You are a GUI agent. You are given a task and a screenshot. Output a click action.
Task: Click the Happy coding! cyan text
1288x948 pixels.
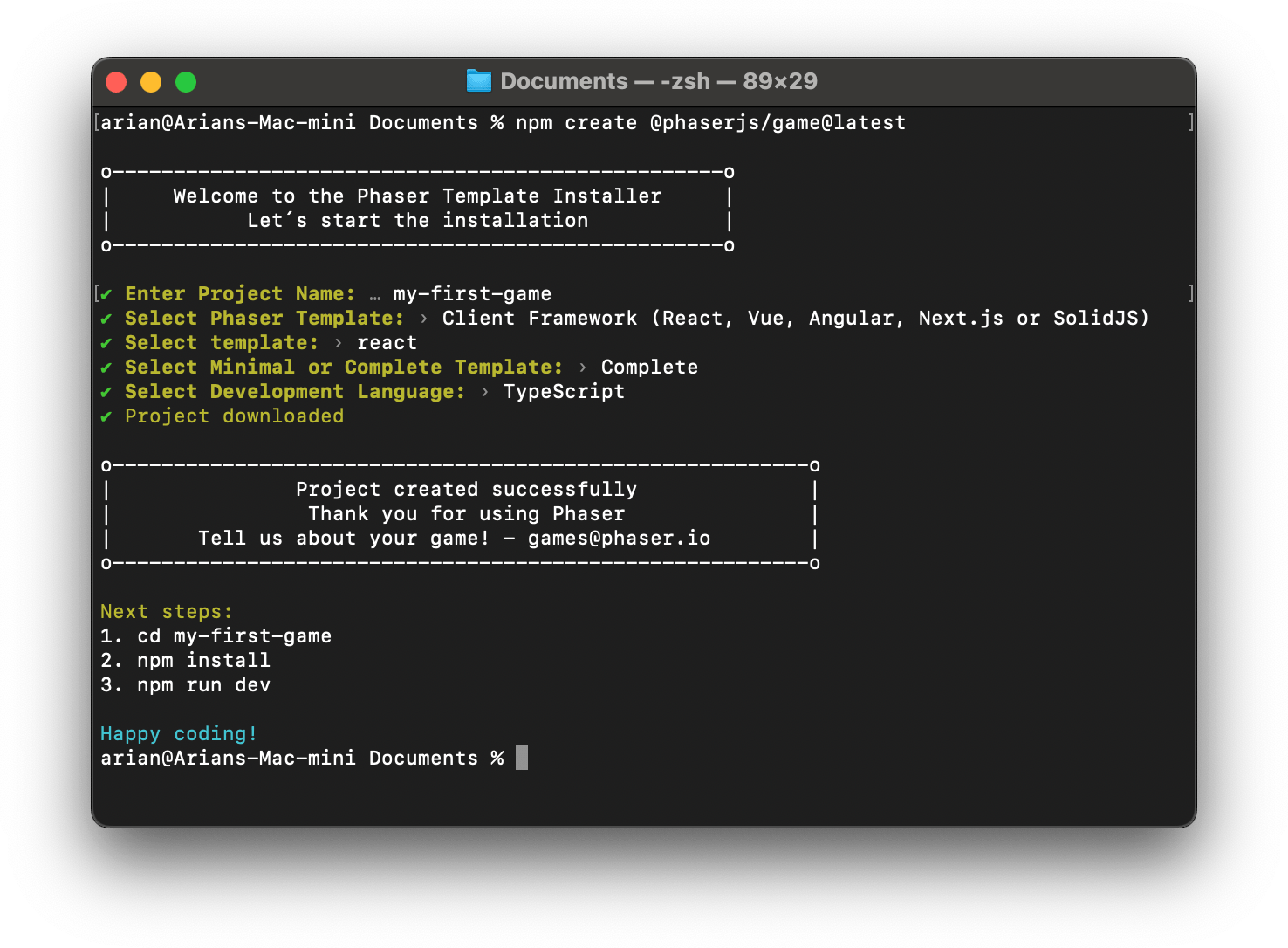pyautogui.click(x=179, y=734)
